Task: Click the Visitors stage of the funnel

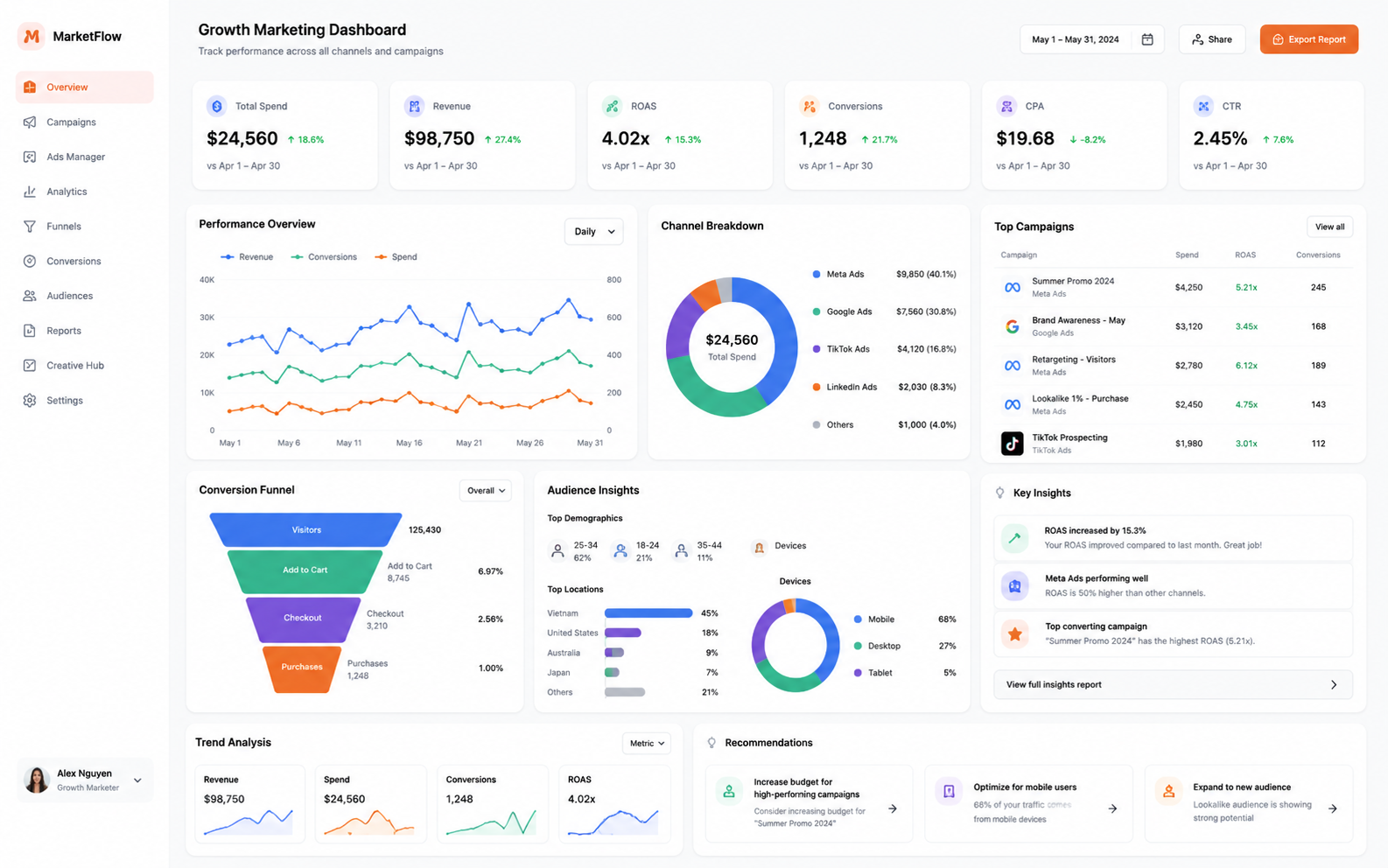Action: pos(306,530)
